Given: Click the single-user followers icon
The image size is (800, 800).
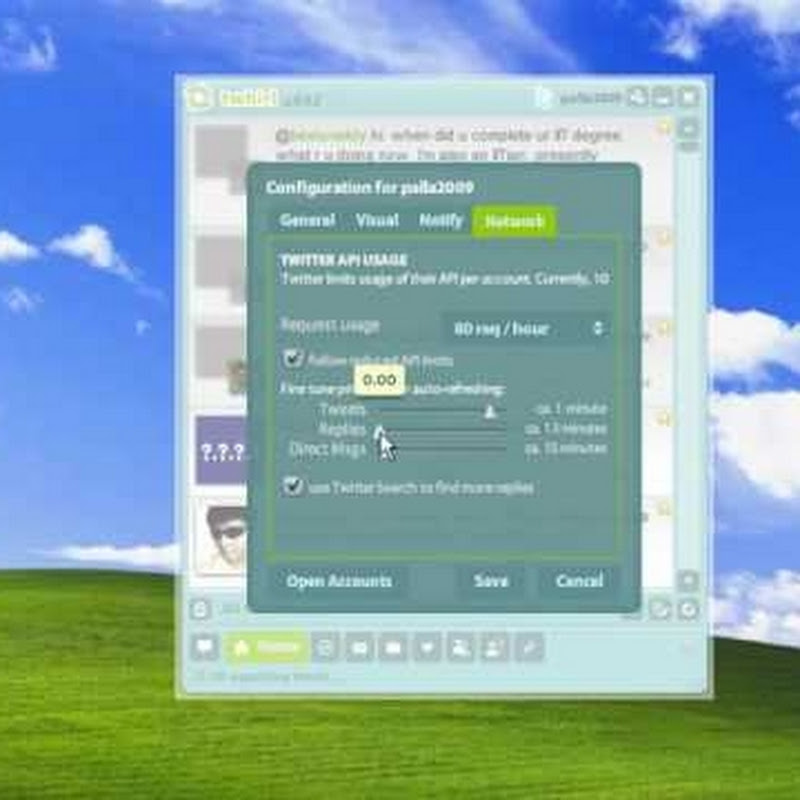Looking at the screenshot, I should coord(494,647).
